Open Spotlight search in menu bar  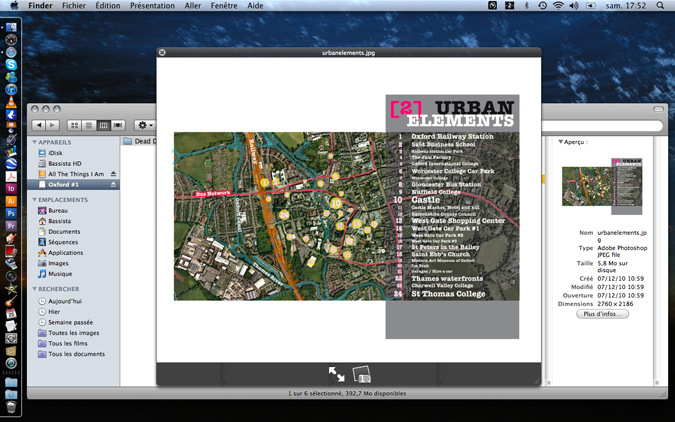tap(660, 6)
